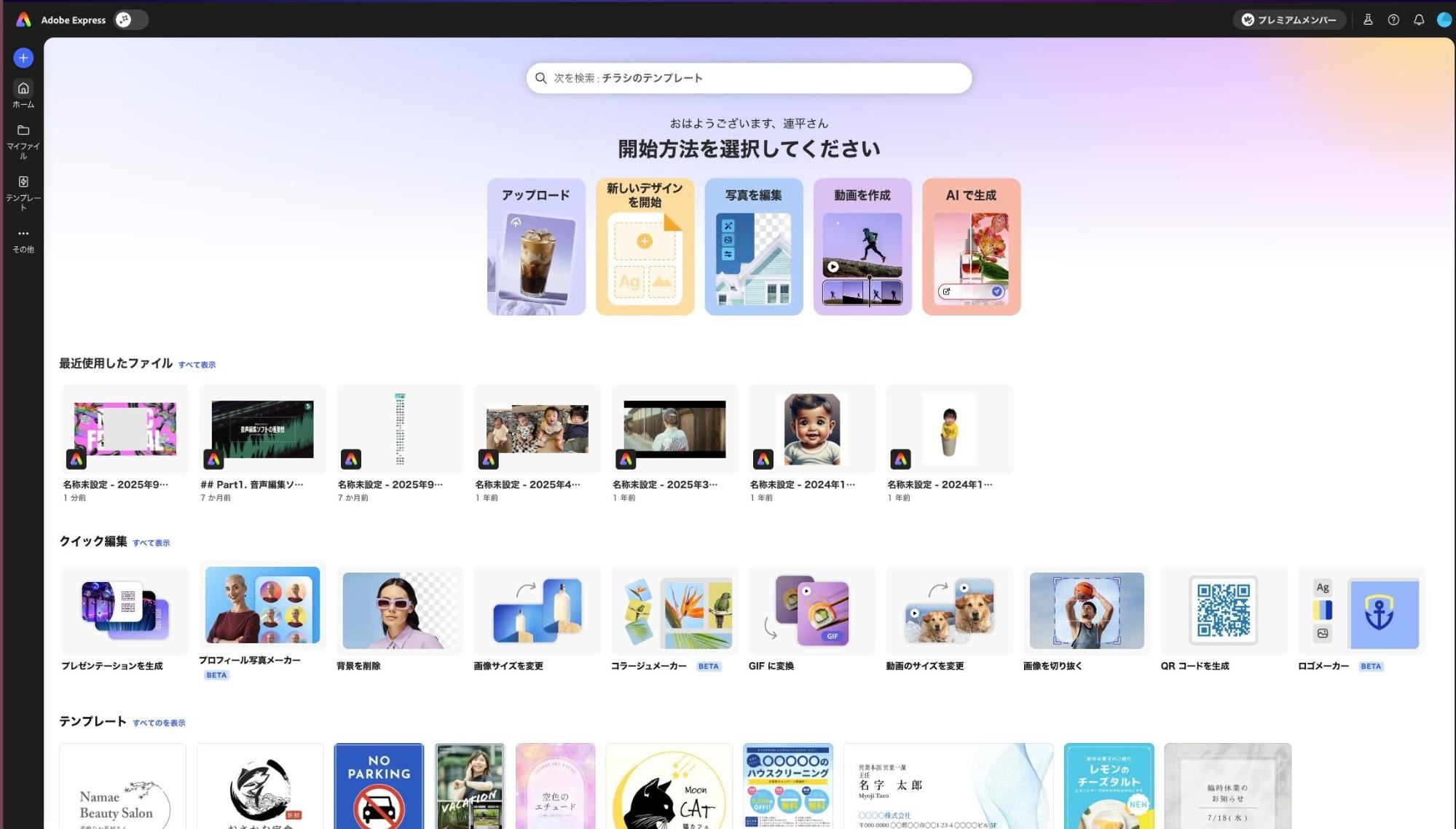Select the 動画を作成 card
The height and width of the screenshot is (829, 1456).
(862, 247)
